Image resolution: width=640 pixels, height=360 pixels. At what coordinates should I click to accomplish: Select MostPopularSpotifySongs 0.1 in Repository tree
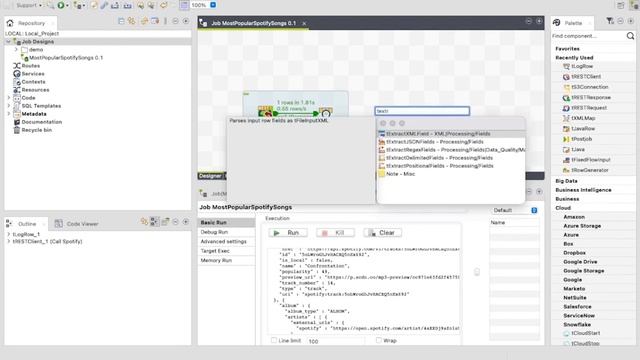point(66,58)
